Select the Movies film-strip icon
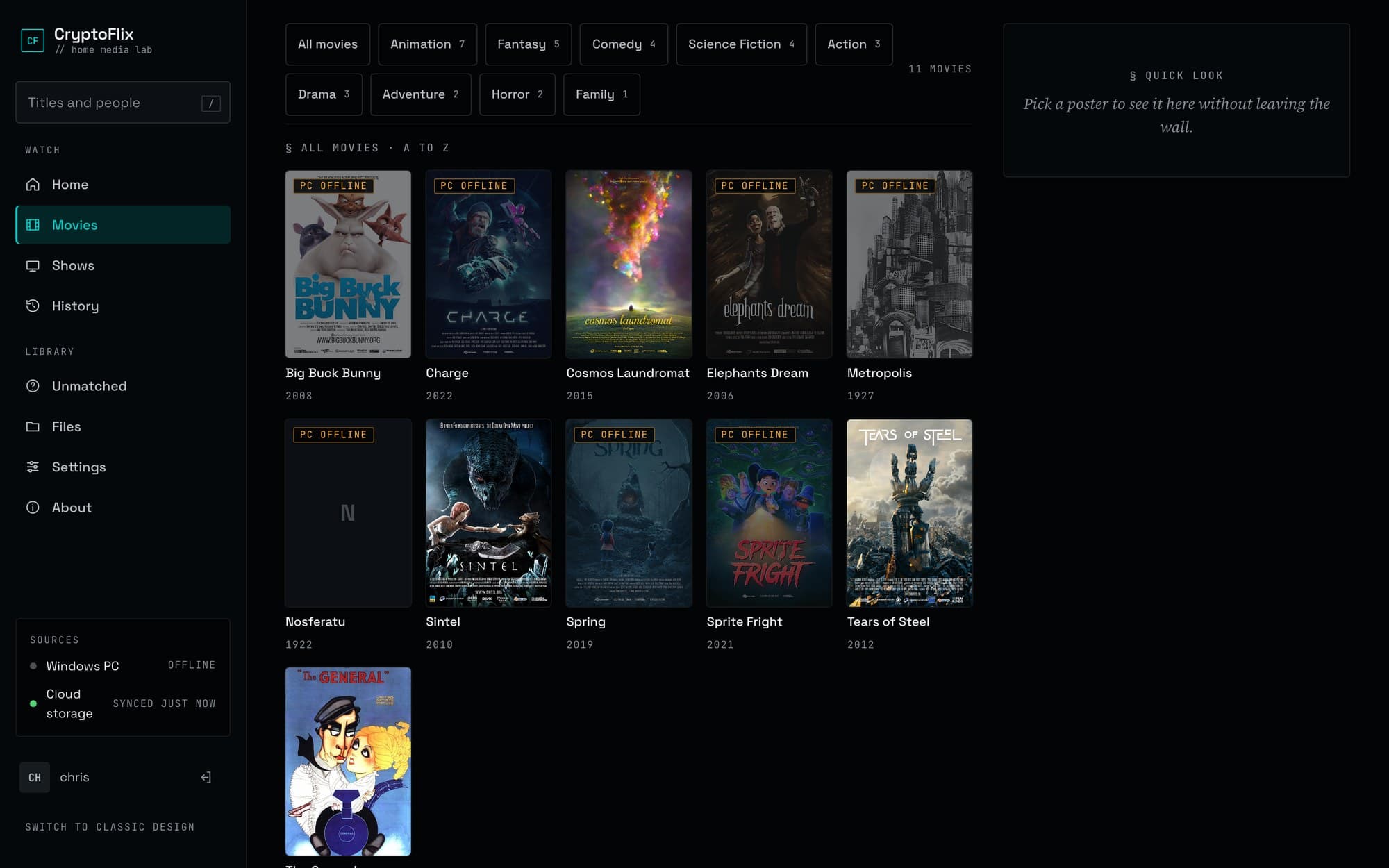 pyautogui.click(x=33, y=224)
